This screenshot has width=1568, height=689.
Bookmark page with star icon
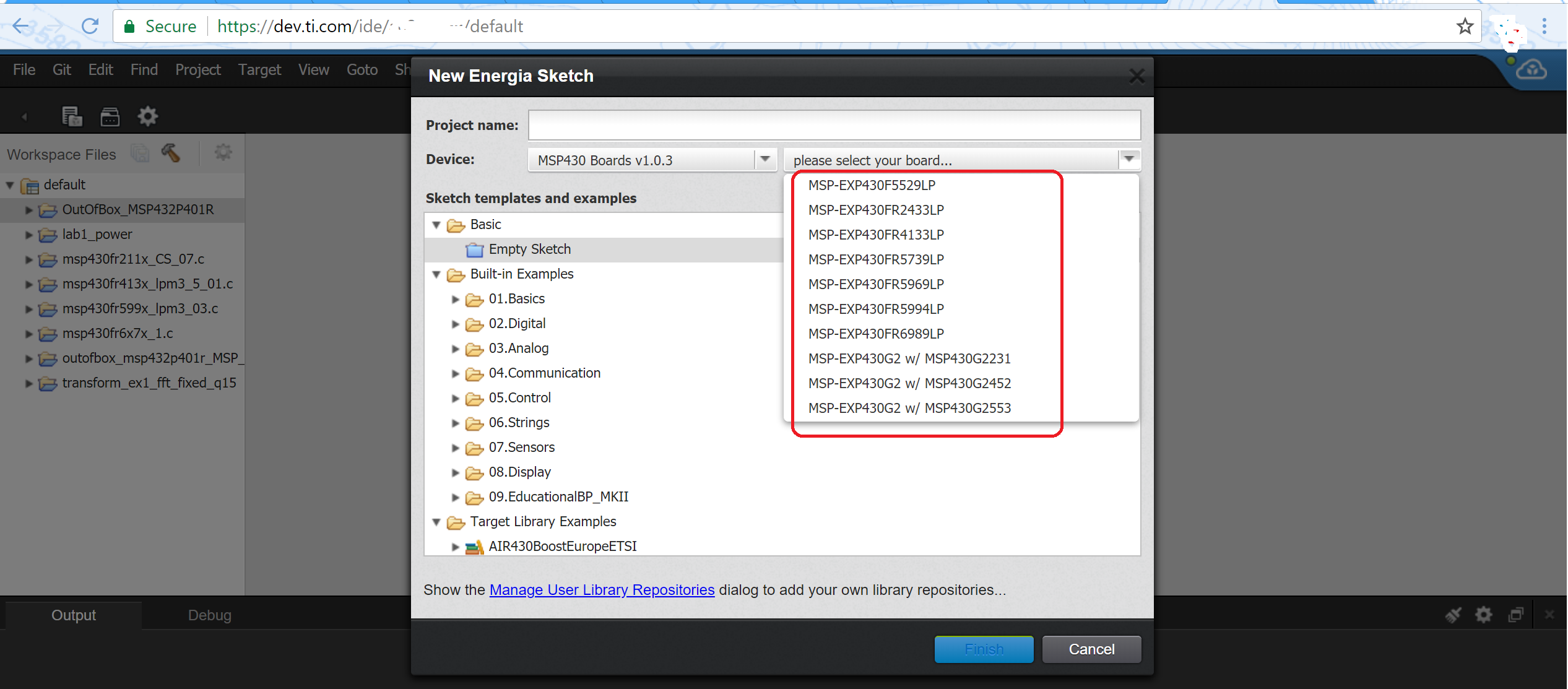pos(1465,27)
